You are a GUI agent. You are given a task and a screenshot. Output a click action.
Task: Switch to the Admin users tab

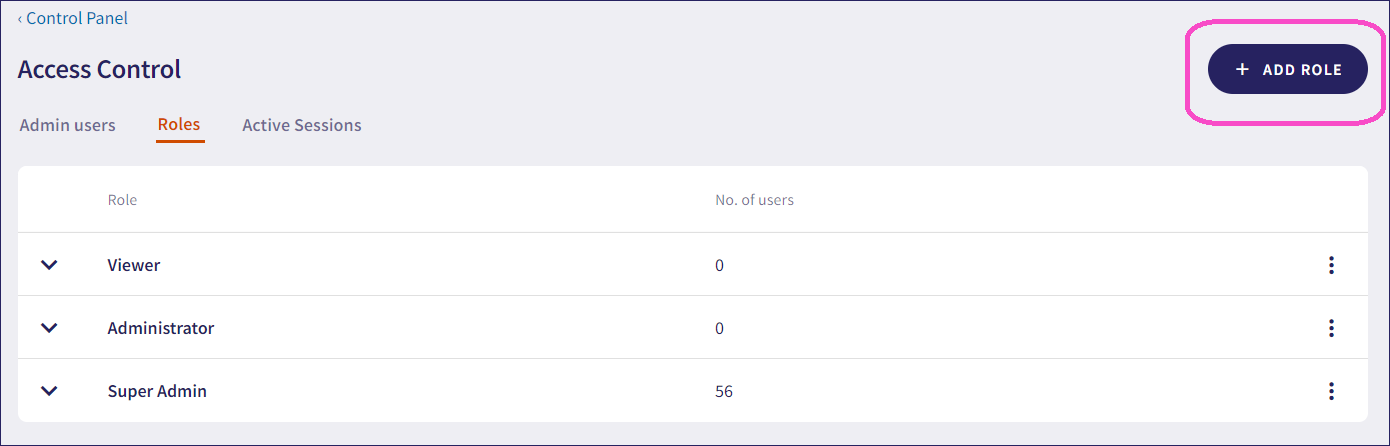pos(68,125)
